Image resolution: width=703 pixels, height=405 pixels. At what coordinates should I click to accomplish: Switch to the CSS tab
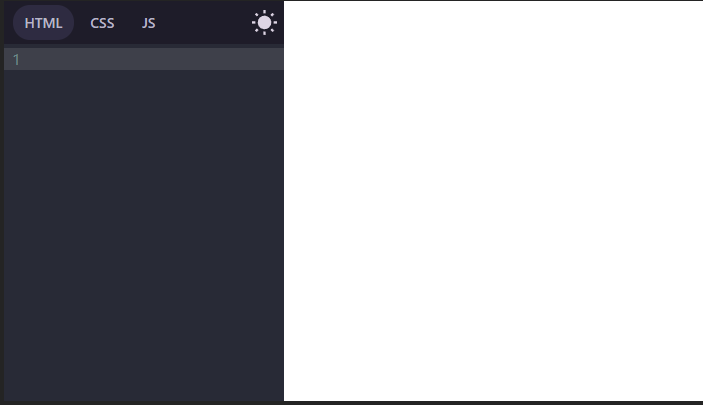click(x=102, y=23)
